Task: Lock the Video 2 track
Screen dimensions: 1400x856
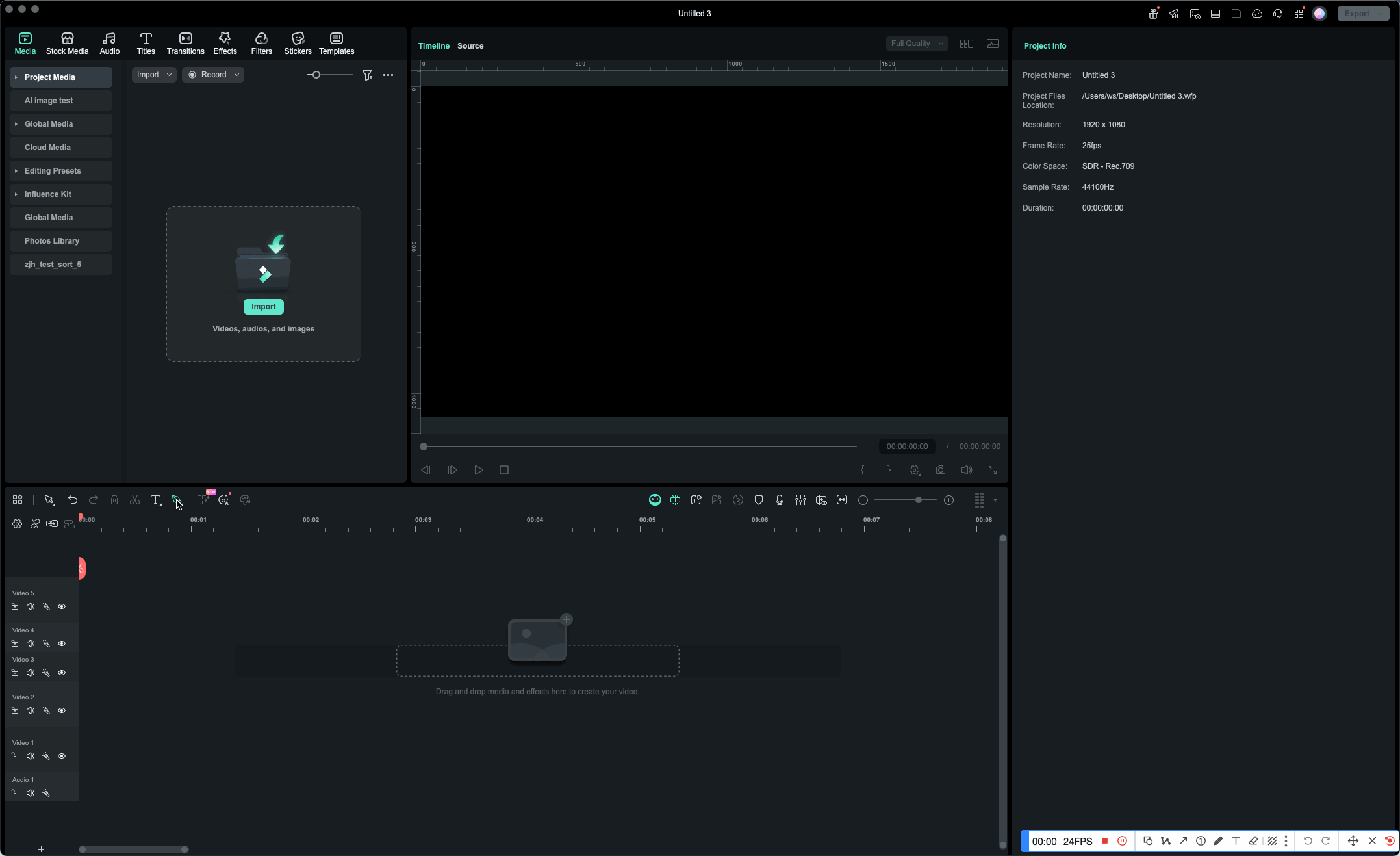Action: (15, 710)
